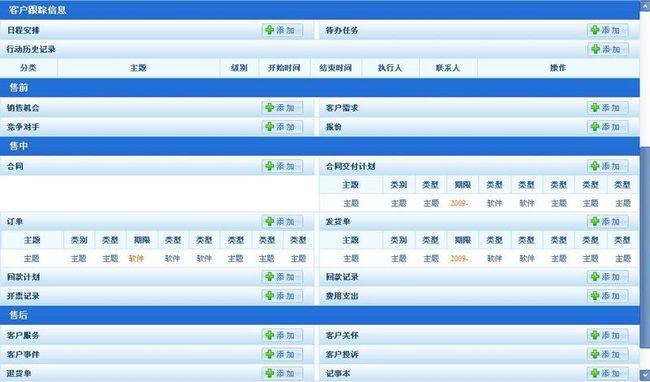Image resolution: width=650 pixels, height=382 pixels.
Task: Click the plus icon for 退货单
Action: point(269,373)
